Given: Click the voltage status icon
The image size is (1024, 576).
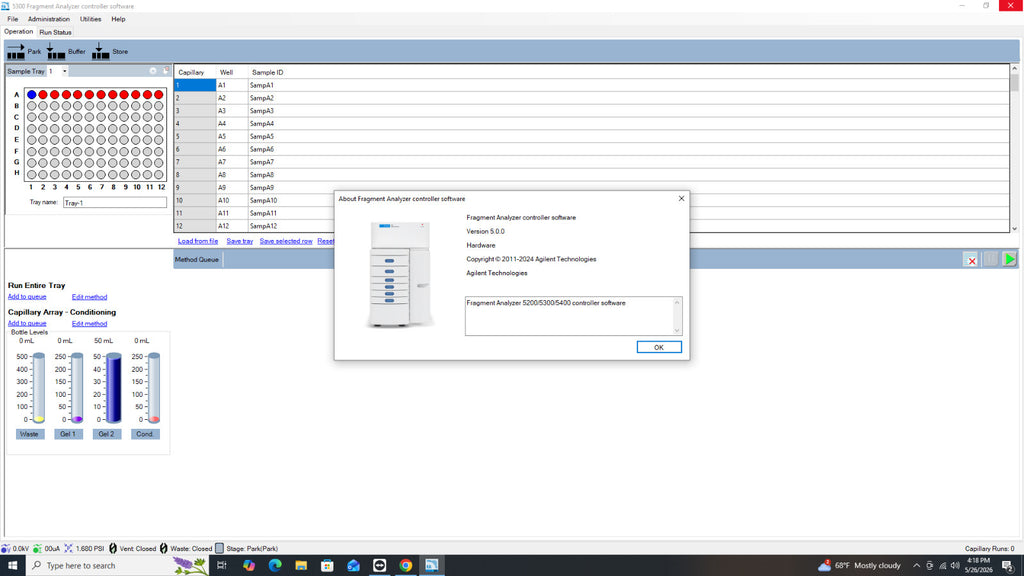Looking at the screenshot, I should click(6, 549).
